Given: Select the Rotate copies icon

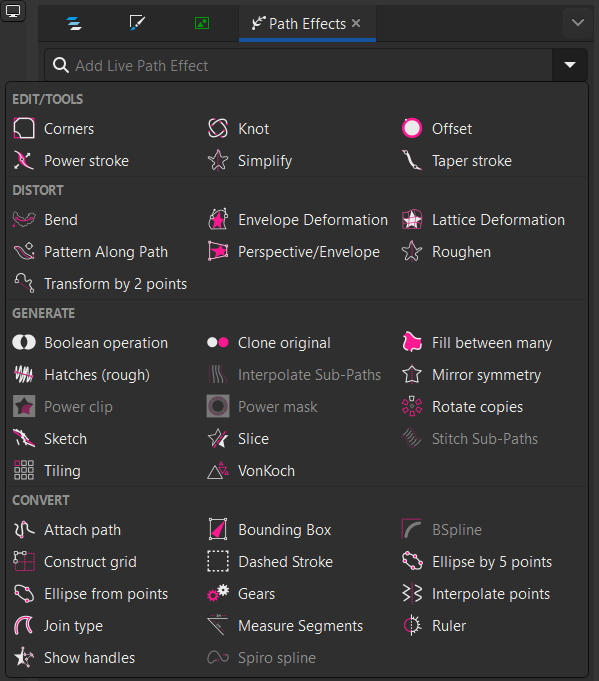Looking at the screenshot, I should [412, 407].
